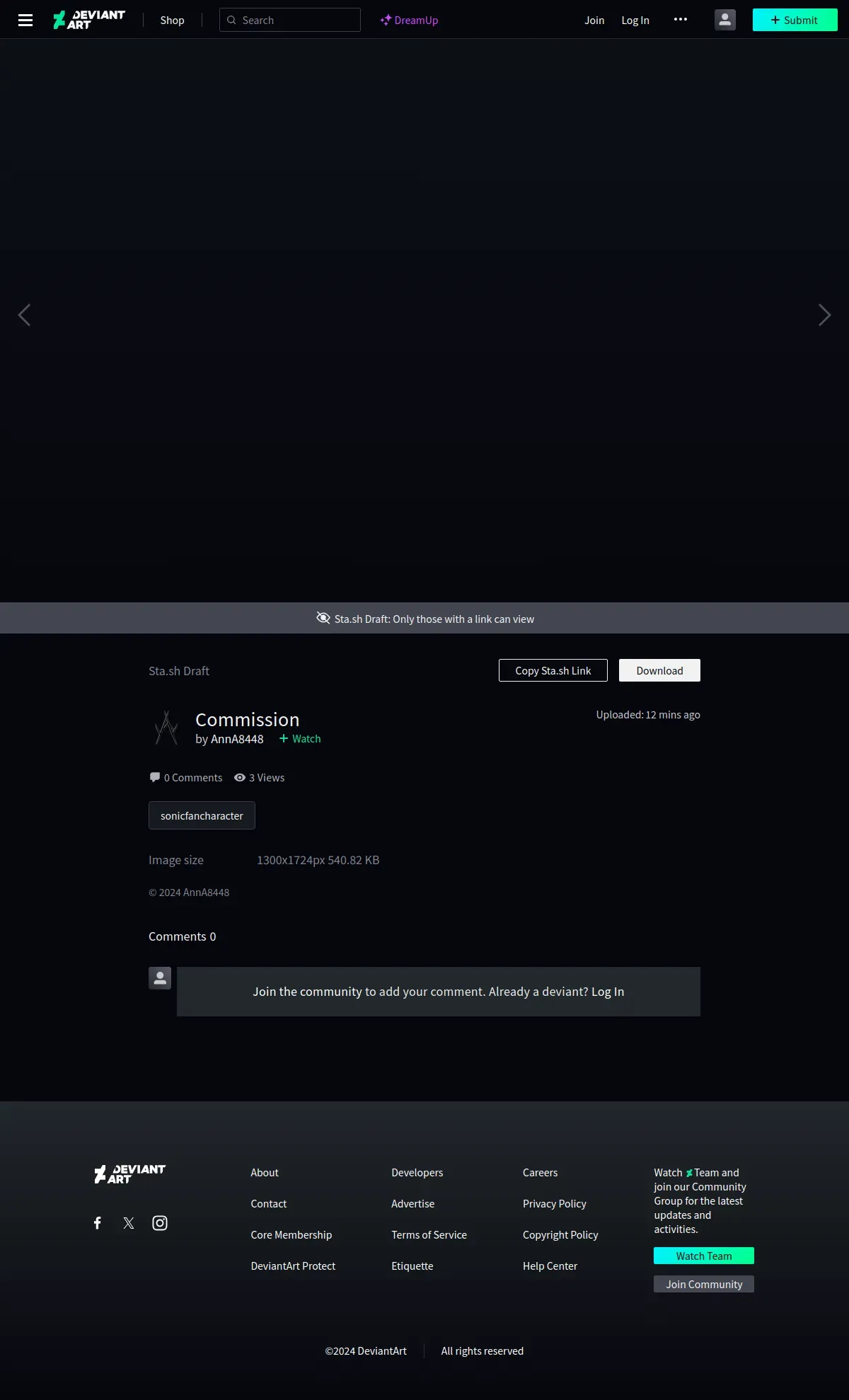Open DeviantArt's Instagram icon
This screenshot has width=849, height=1400.
pos(160,1223)
